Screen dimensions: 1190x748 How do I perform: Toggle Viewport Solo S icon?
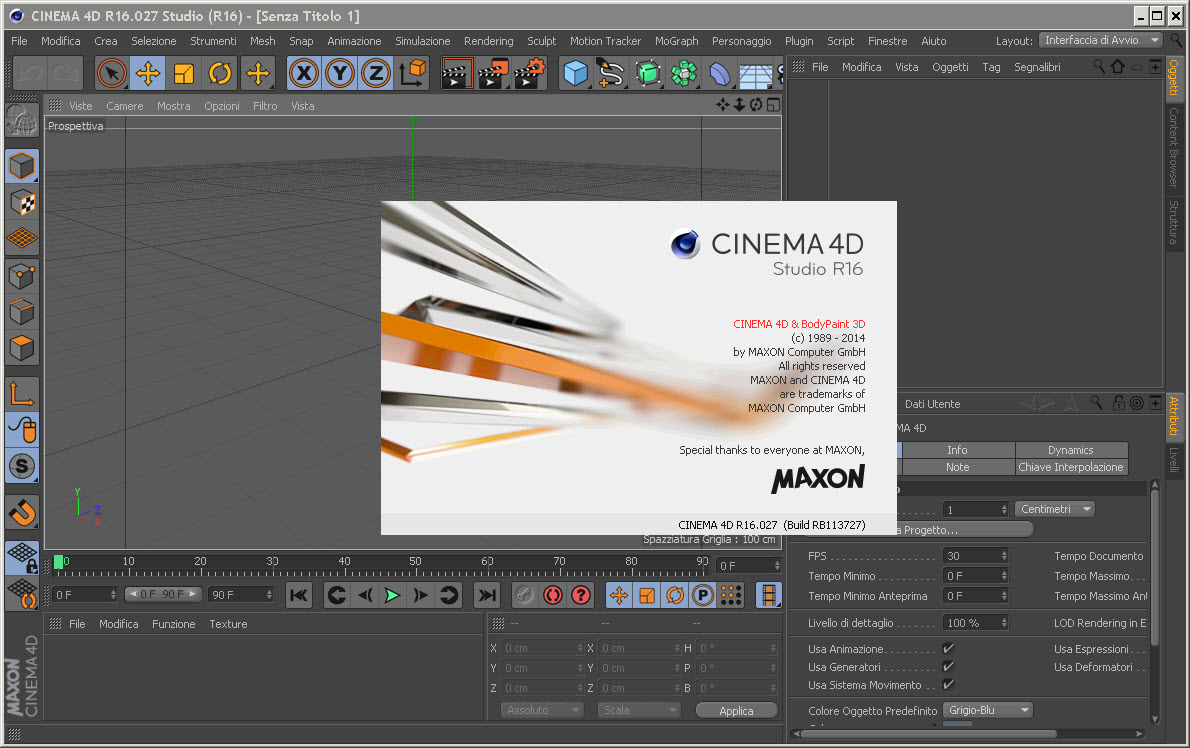(x=22, y=466)
